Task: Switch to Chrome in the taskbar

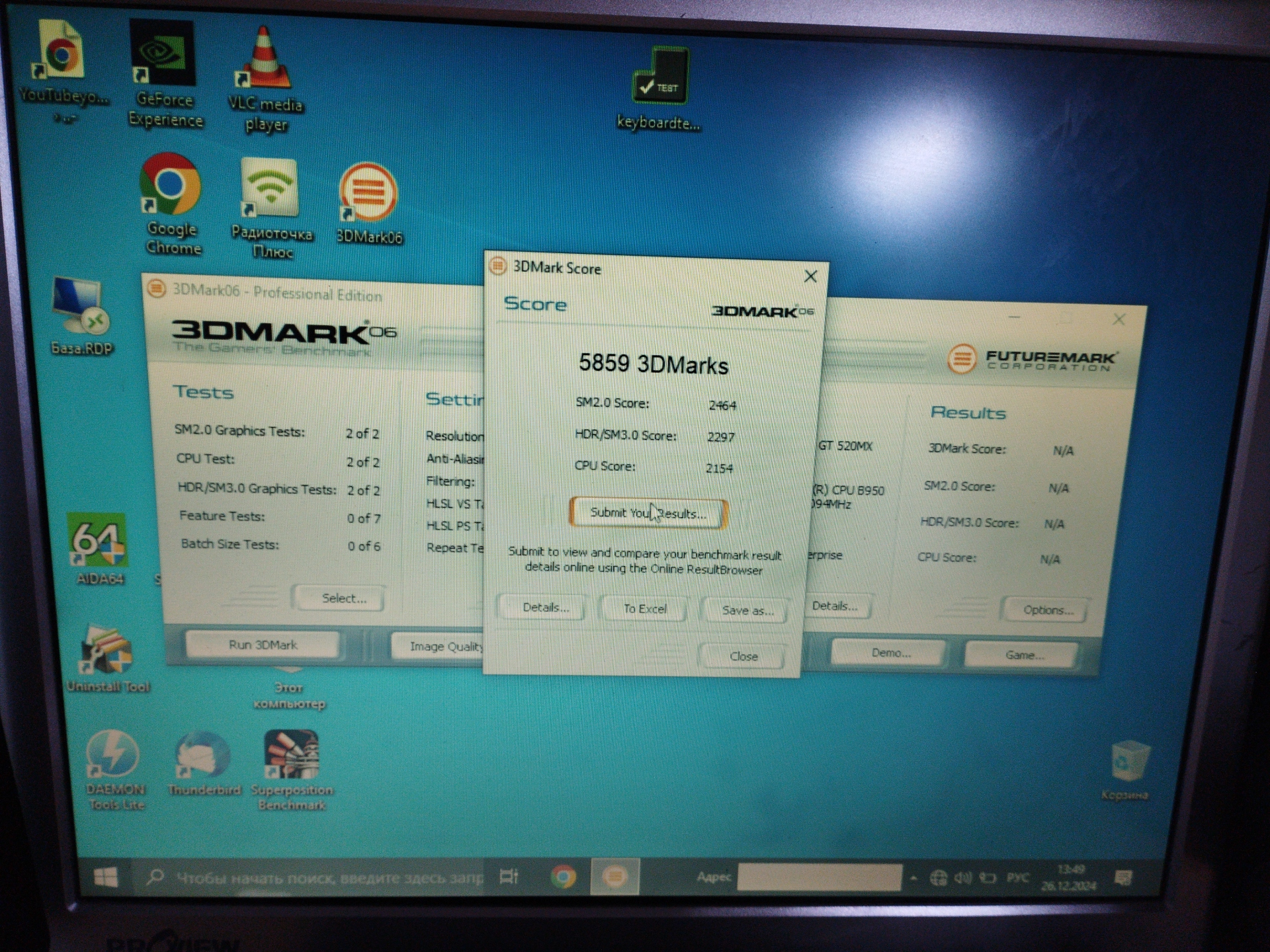Action: coord(563,877)
